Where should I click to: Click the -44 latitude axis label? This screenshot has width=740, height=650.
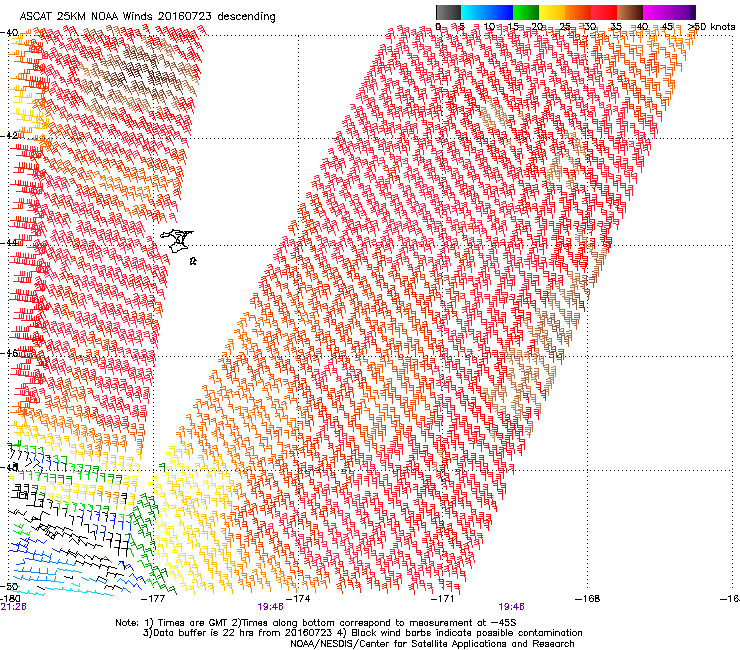pos(9,242)
